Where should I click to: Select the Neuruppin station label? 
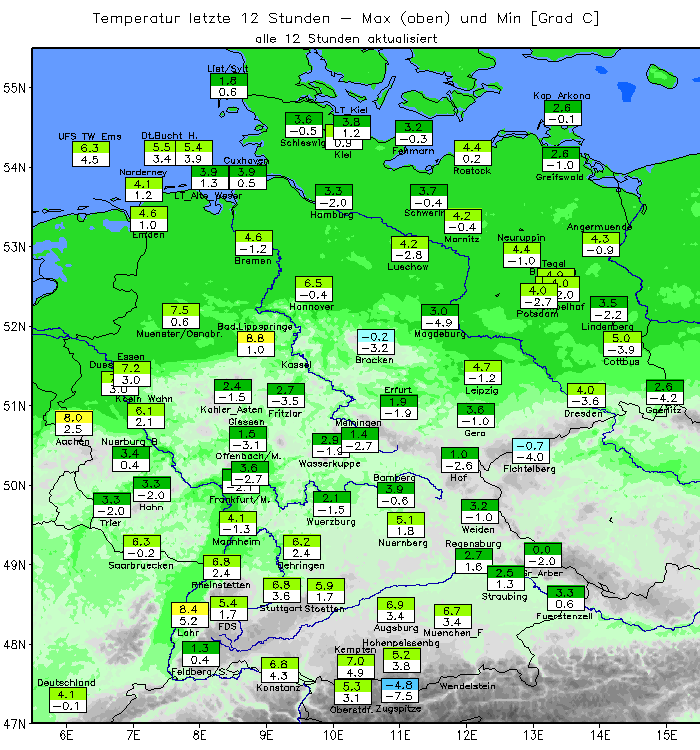pyautogui.click(x=521, y=238)
